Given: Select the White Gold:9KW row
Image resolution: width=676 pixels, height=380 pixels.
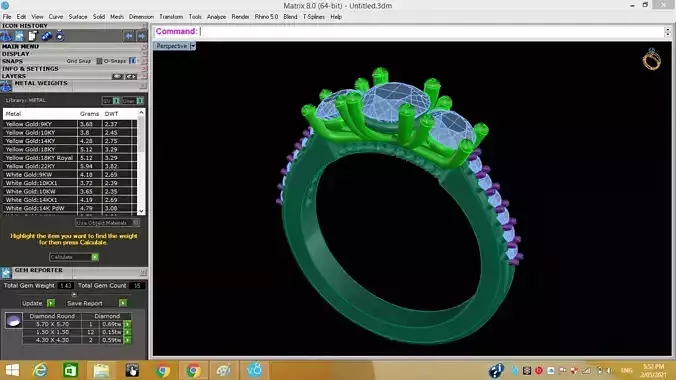Looking at the screenshot, I should point(70,175).
